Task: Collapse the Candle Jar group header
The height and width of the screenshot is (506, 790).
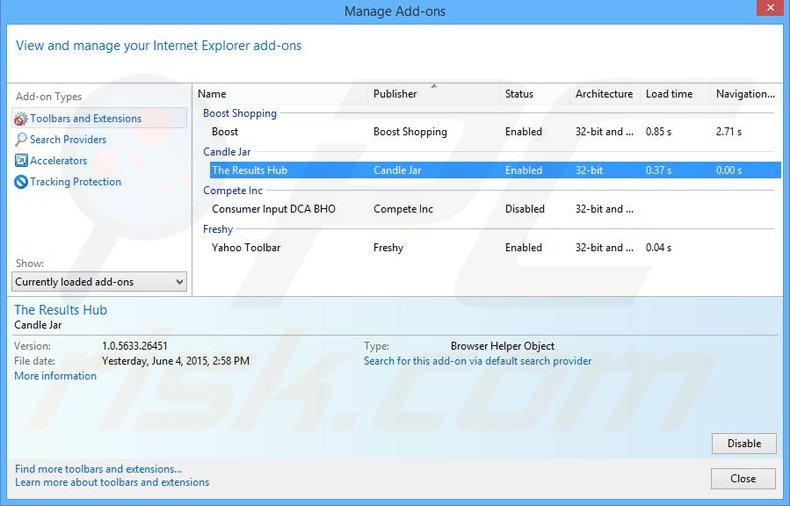Action: 227,152
